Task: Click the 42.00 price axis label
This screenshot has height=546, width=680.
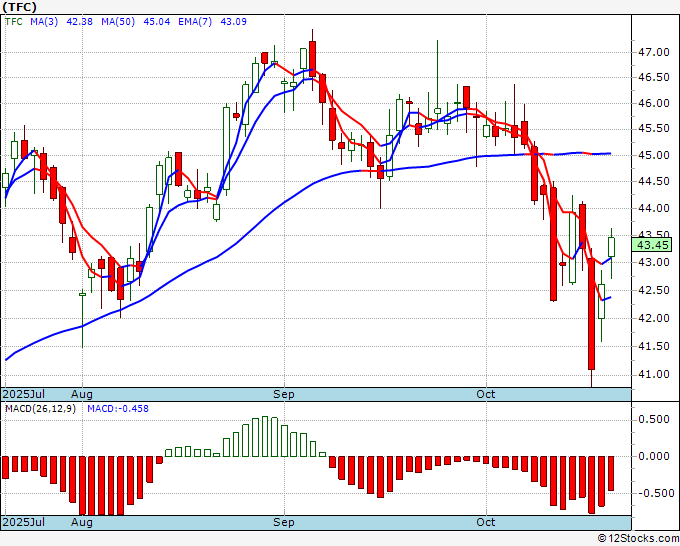Action: pos(654,318)
